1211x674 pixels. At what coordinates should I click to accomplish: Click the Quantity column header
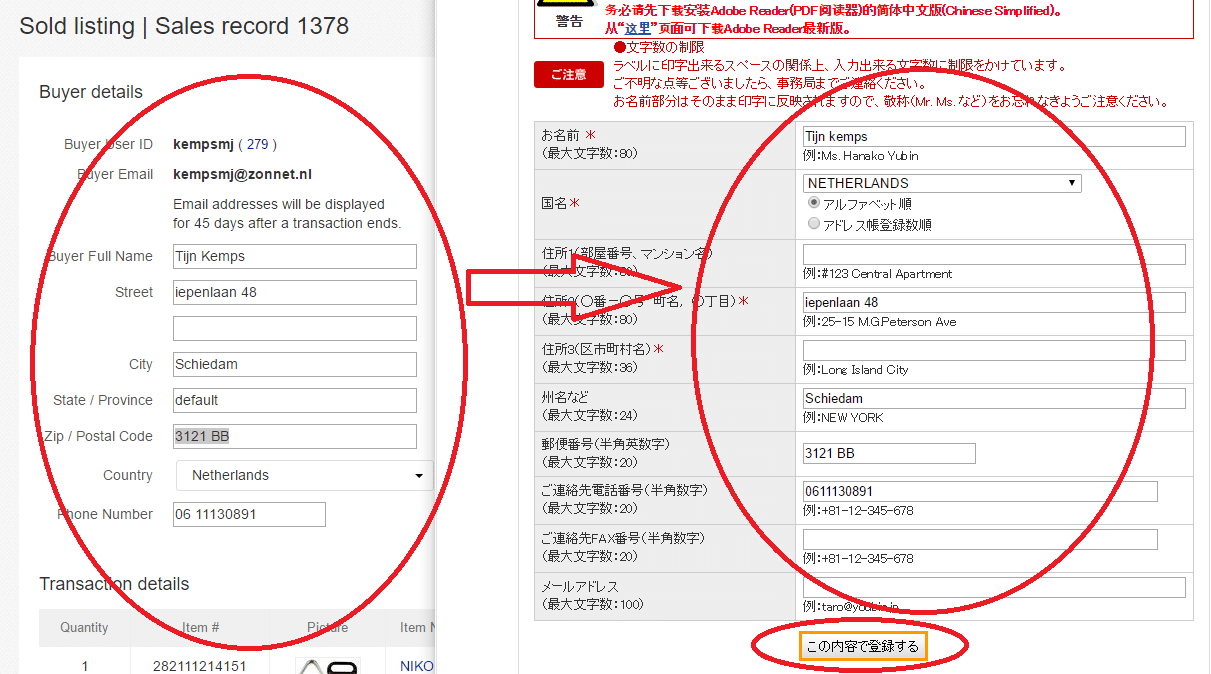[x=84, y=628]
